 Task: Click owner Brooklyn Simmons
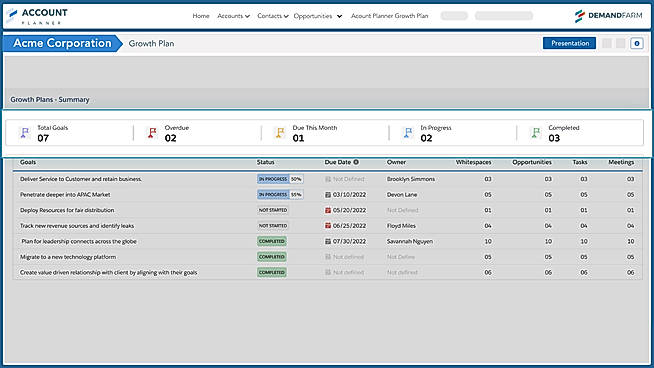[411, 179]
